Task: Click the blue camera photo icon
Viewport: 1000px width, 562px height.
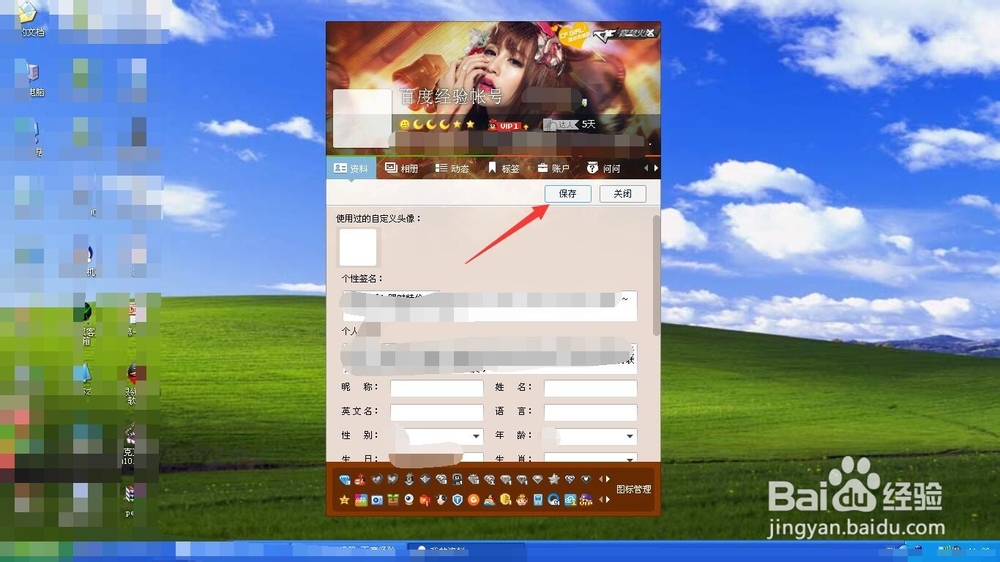Action: pyautogui.click(x=377, y=499)
